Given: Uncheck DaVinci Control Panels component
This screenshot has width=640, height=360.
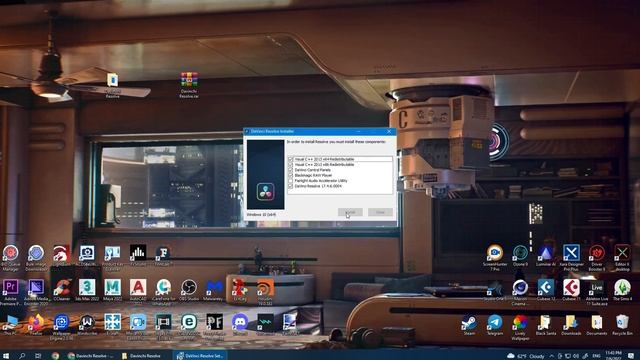Looking at the screenshot, I should pyautogui.click(x=291, y=170).
